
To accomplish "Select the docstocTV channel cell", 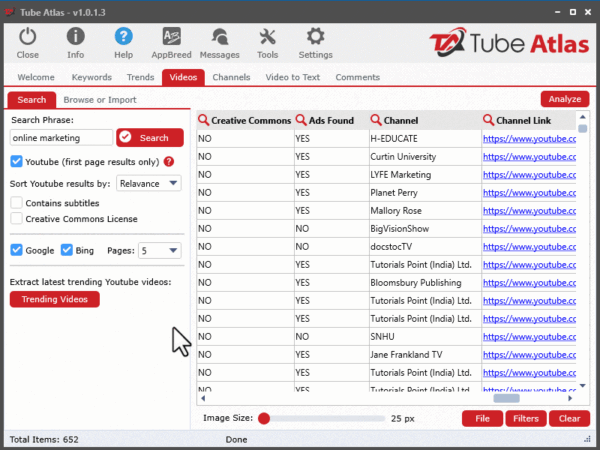I will (x=425, y=247).
